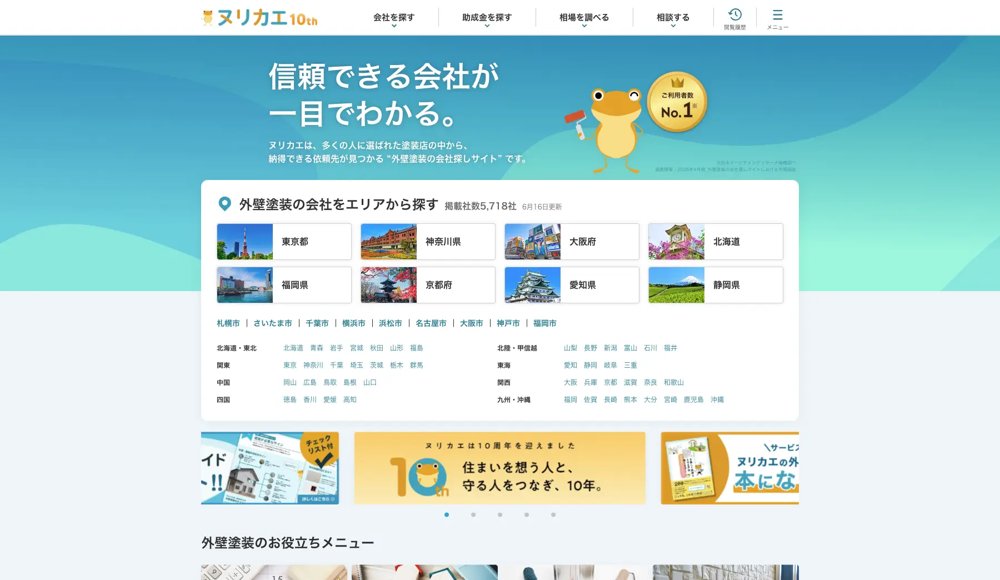Click 長野 prefecture link
The height and width of the screenshot is (580, 1000).
point(591,348)
